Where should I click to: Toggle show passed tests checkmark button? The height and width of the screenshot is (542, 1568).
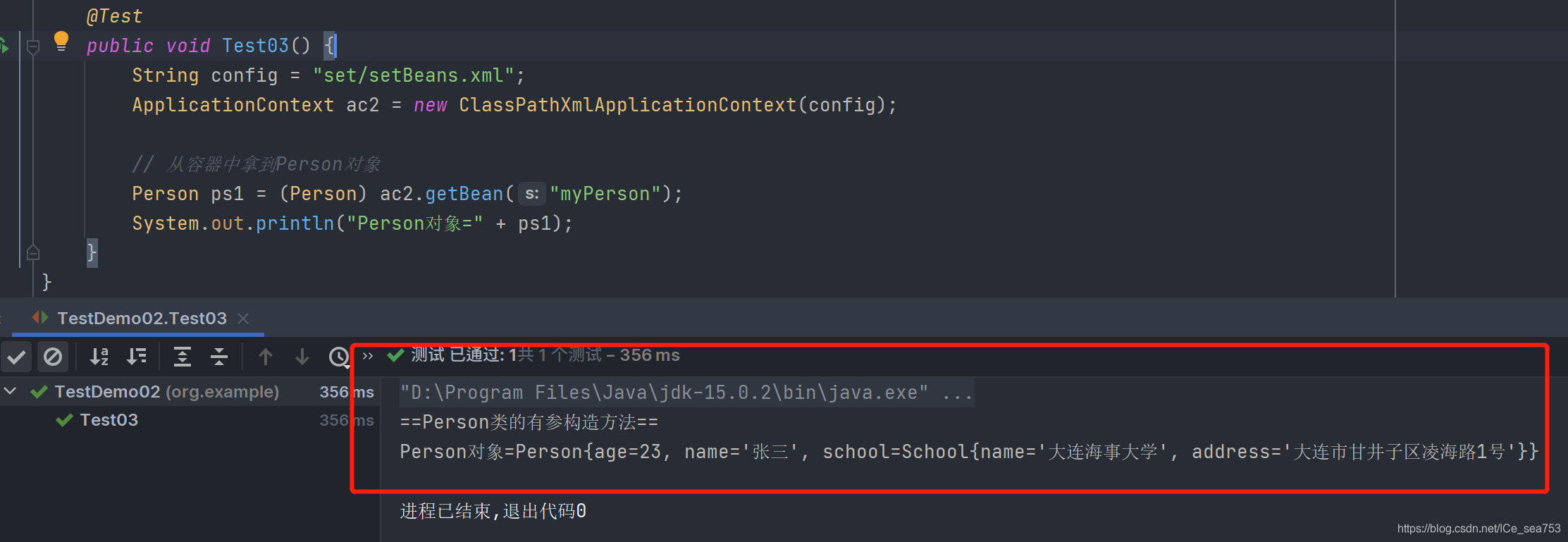click(x=16, y=357)
